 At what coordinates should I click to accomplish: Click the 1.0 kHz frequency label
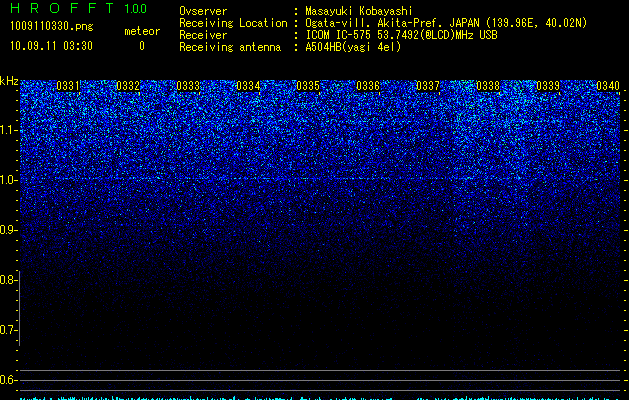tap(7, 180)
